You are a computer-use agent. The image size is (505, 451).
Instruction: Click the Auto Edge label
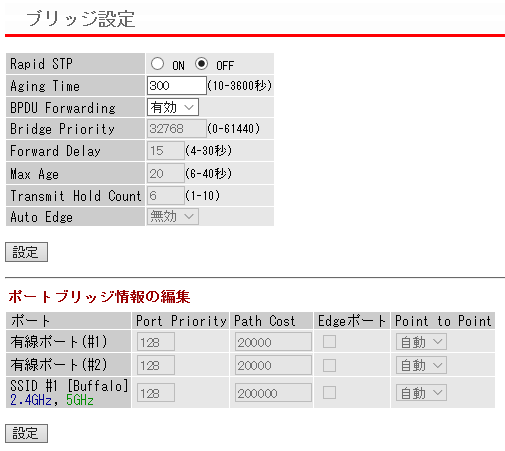pos(41,217)
